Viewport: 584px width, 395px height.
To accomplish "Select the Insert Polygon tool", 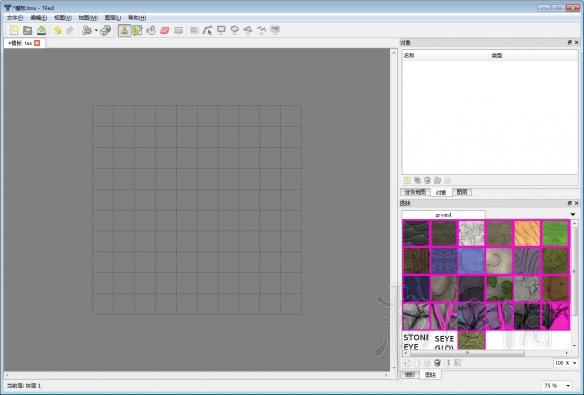I will point(248,31).
